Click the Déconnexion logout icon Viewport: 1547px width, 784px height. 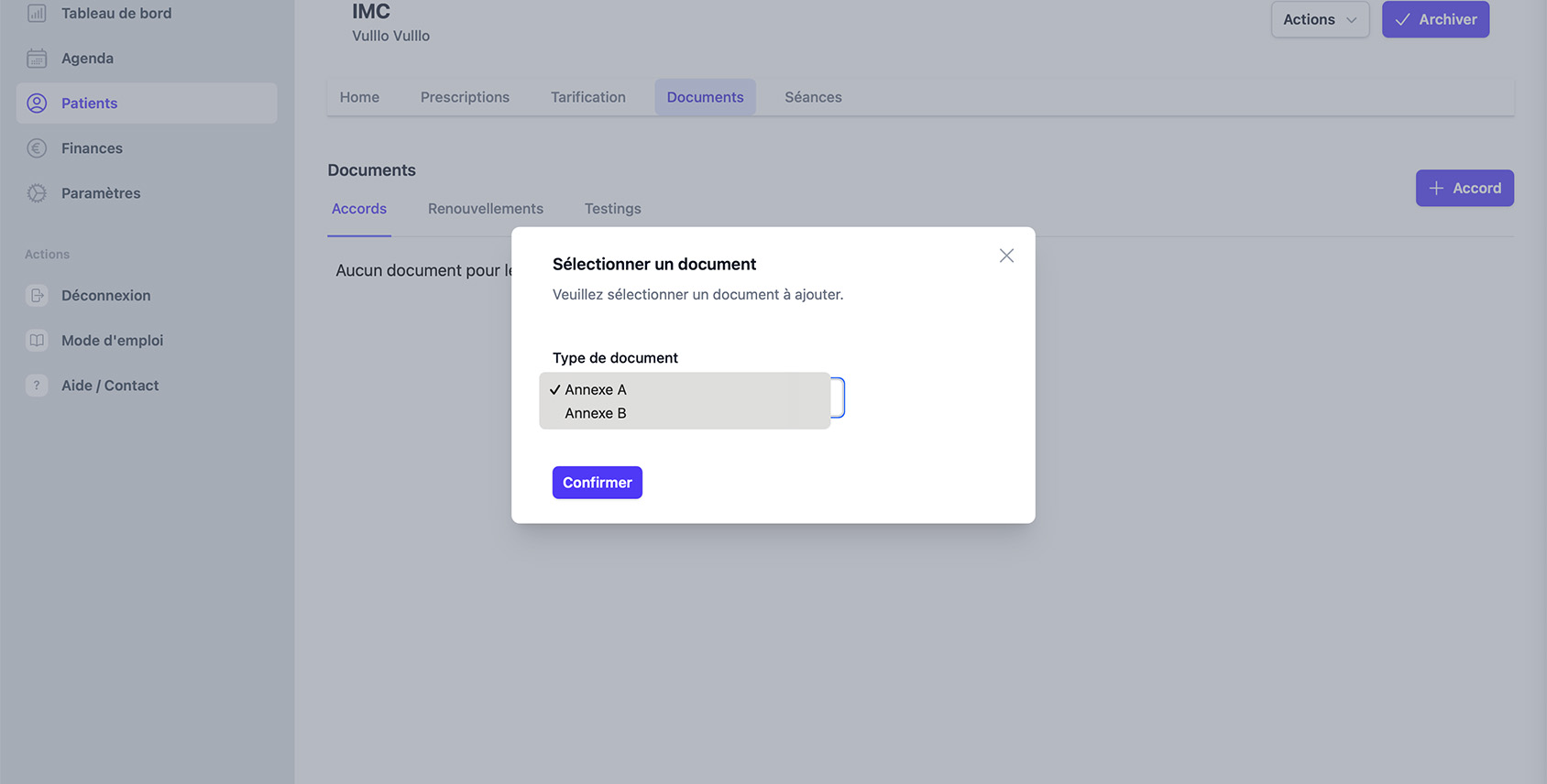click(37, 296)
